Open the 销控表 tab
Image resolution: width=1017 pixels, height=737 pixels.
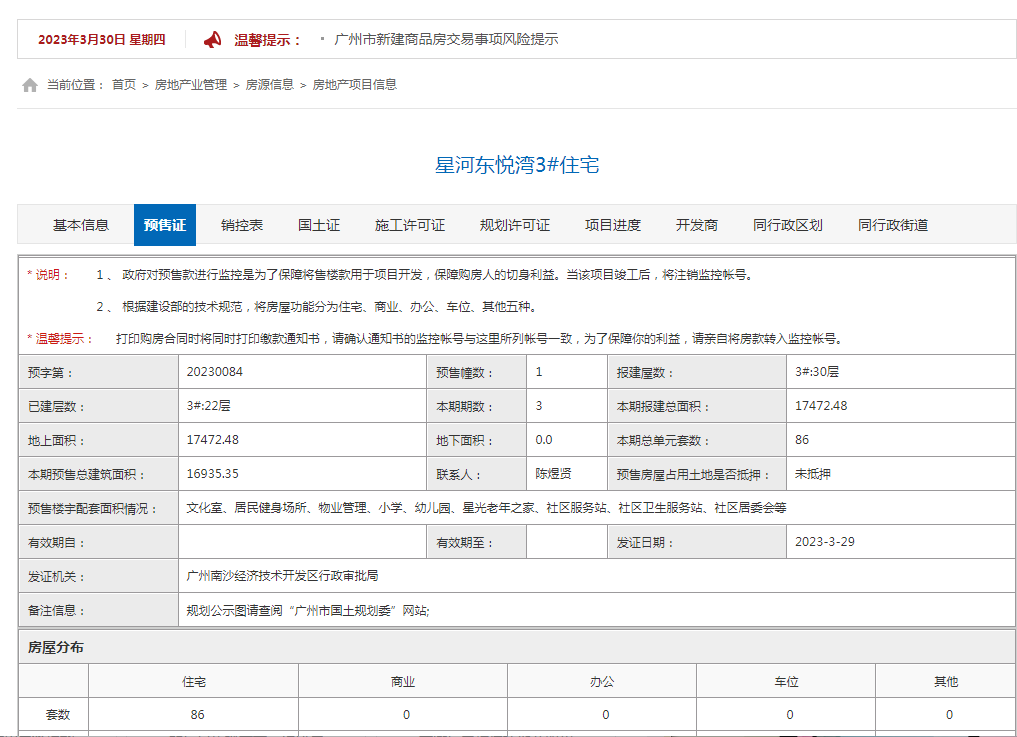243,225
